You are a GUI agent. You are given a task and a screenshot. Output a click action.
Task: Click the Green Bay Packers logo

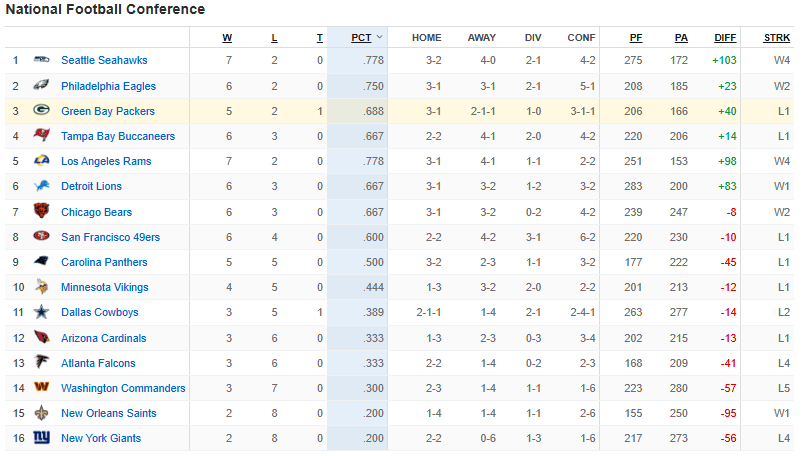click(41, 111)
